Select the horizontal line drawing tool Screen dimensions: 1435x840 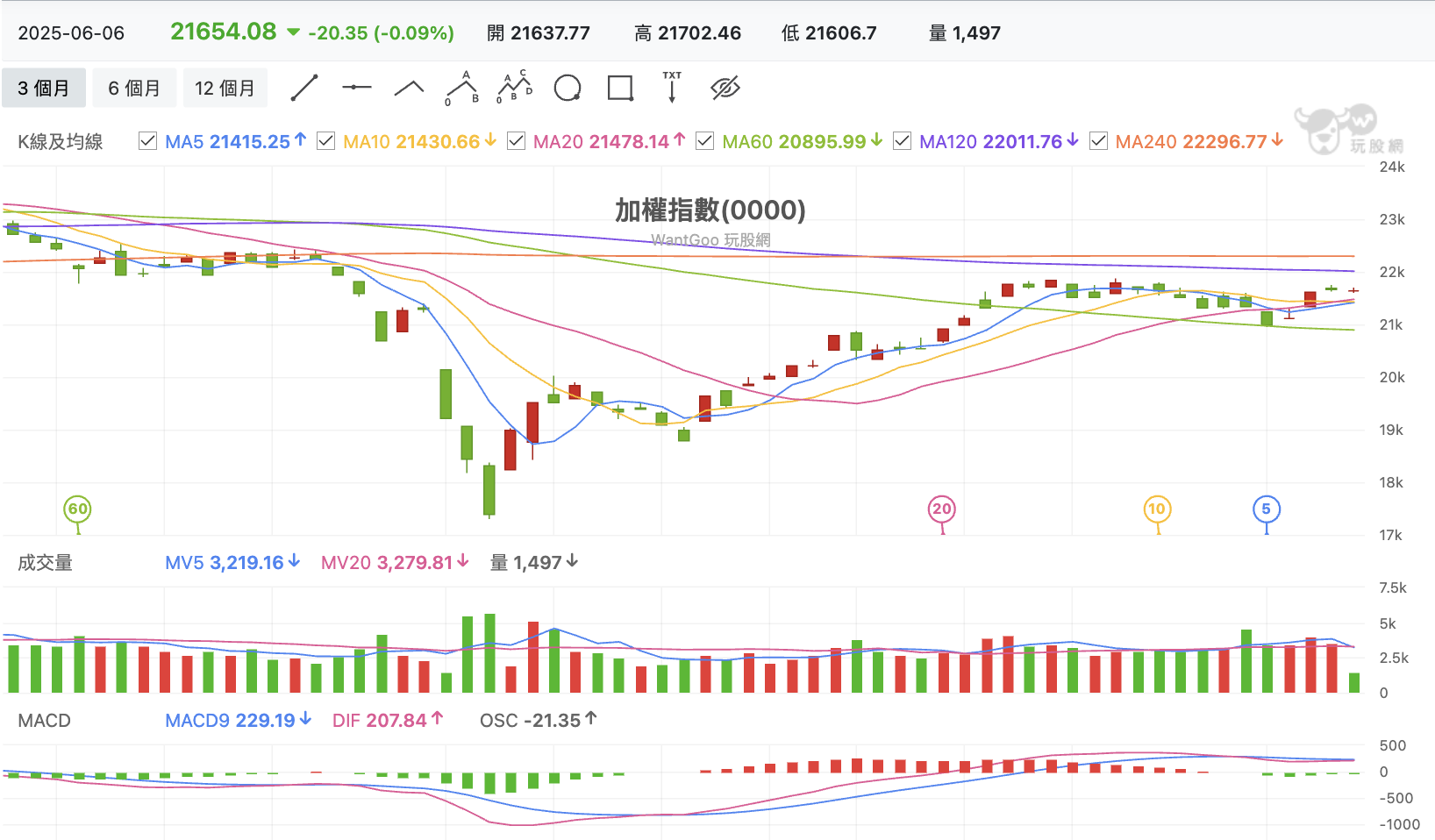357,88
